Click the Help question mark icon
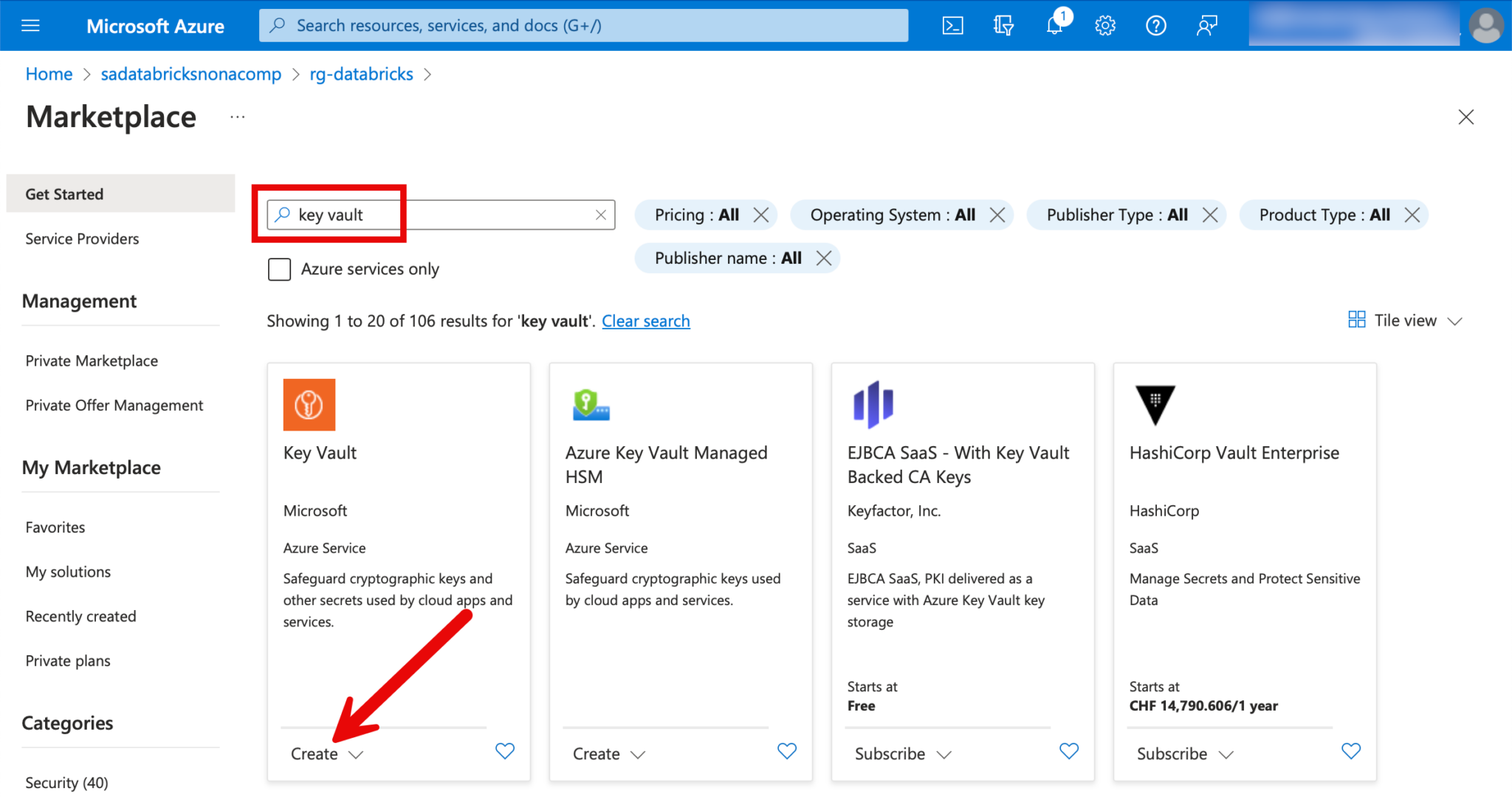Viewport: 1512px width, 797px height. pyautogui.click(x=1155, y=26)
